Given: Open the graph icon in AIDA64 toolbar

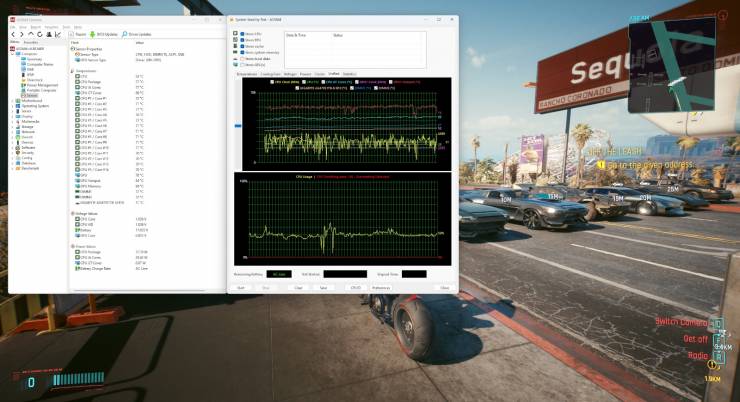Looking at the screenshot, I should point(58,34).
